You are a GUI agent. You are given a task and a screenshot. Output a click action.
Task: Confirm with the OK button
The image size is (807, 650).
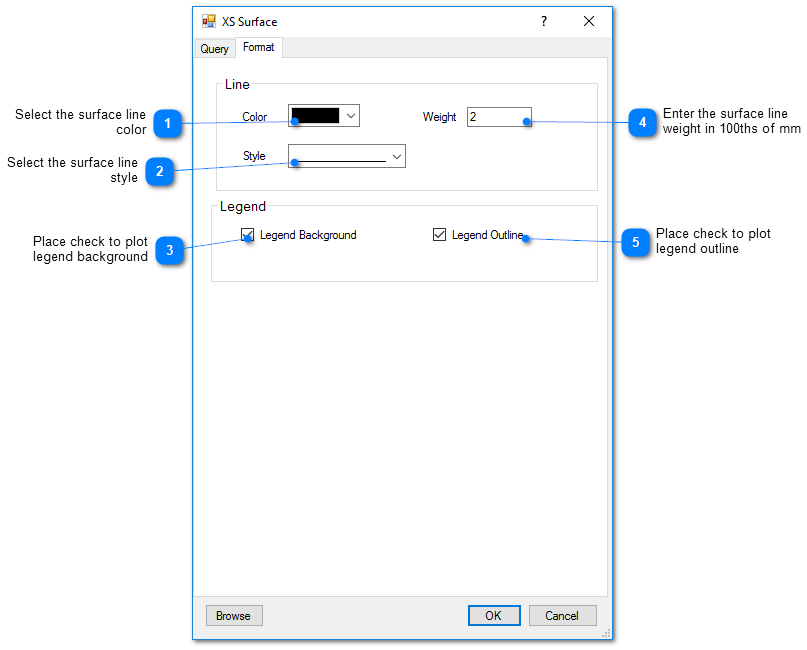494,616
